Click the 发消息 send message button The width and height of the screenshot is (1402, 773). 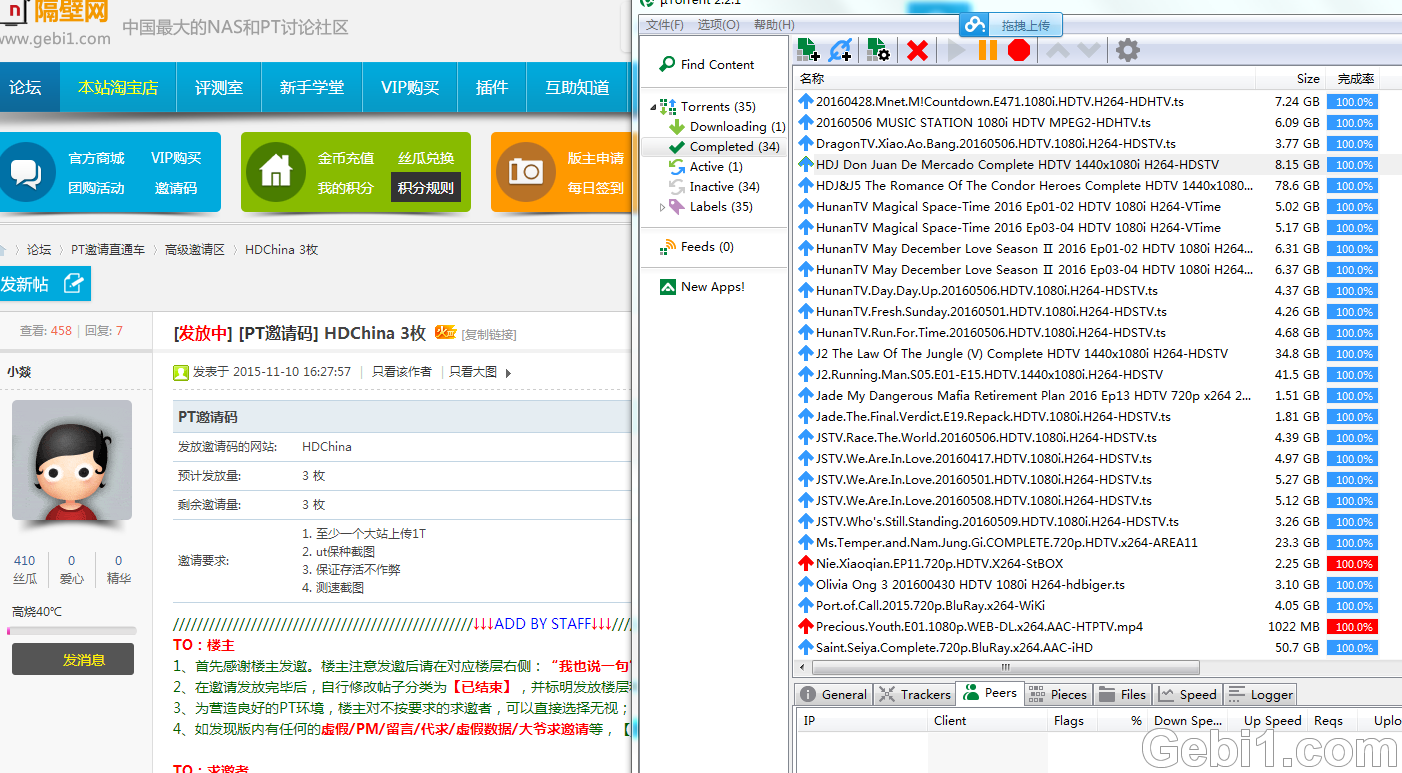71,659
